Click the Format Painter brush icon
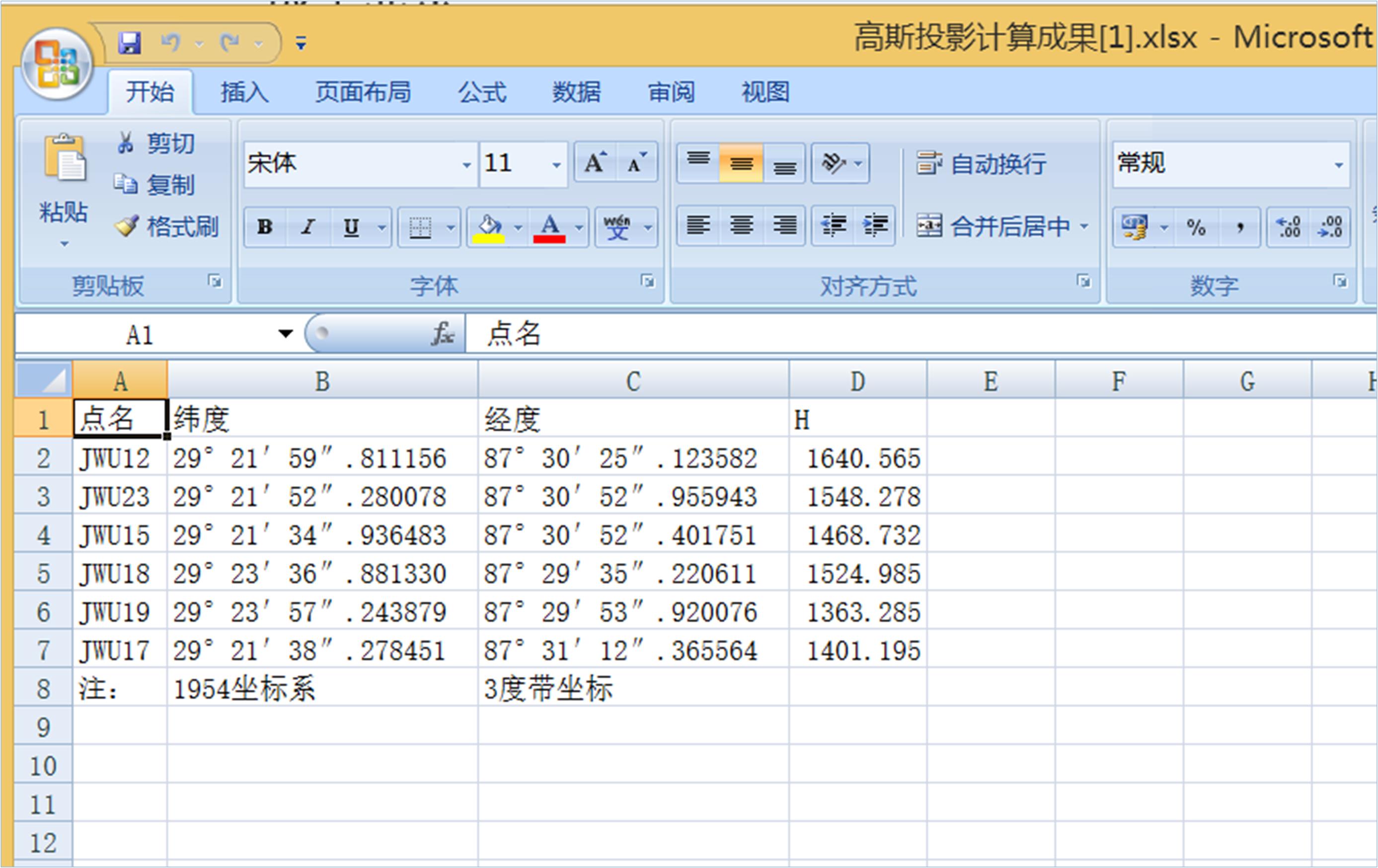This screenshot has height=868, width=1378. click(127, 226)
